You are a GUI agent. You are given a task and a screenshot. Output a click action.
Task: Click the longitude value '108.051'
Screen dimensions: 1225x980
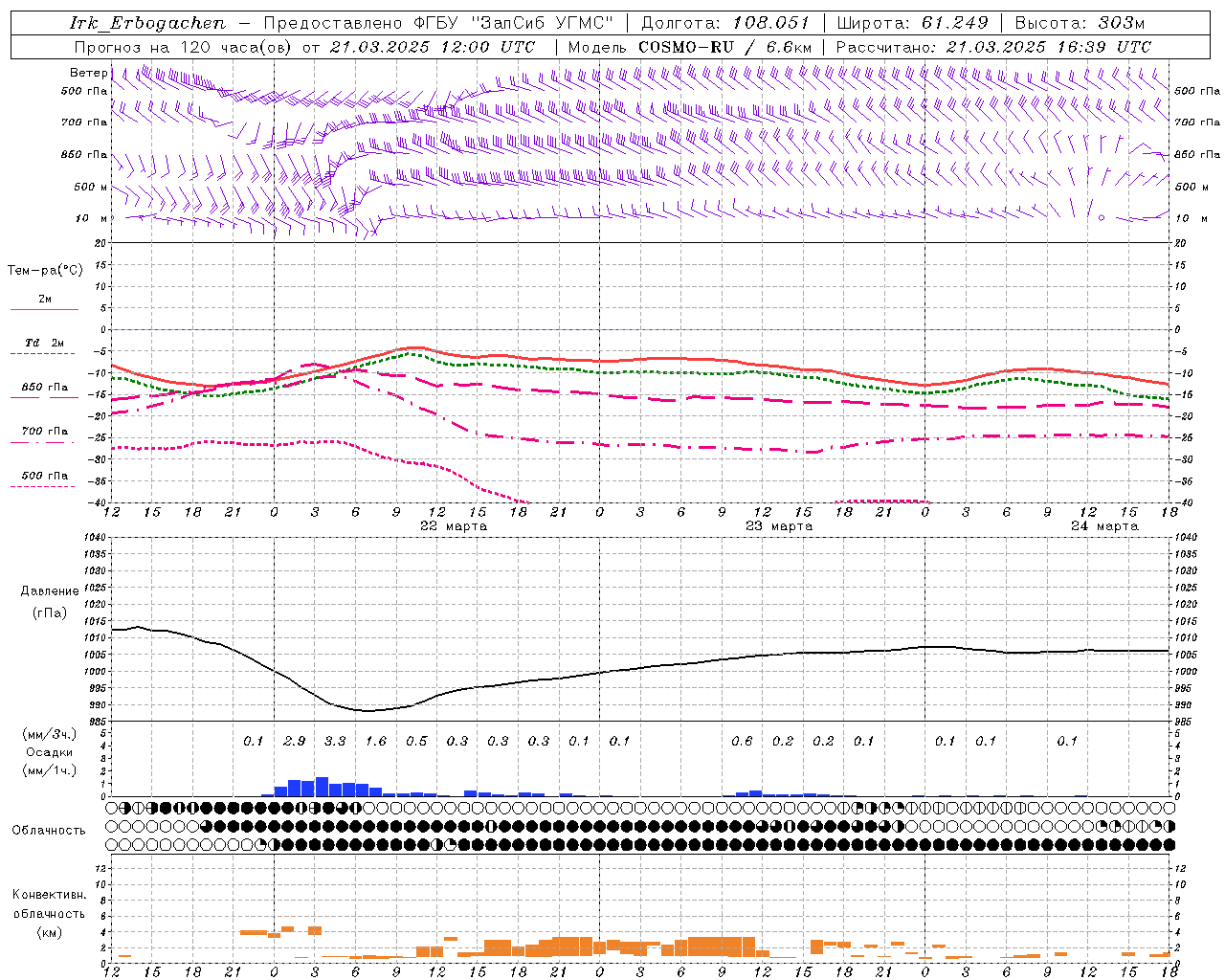(770, 23)
